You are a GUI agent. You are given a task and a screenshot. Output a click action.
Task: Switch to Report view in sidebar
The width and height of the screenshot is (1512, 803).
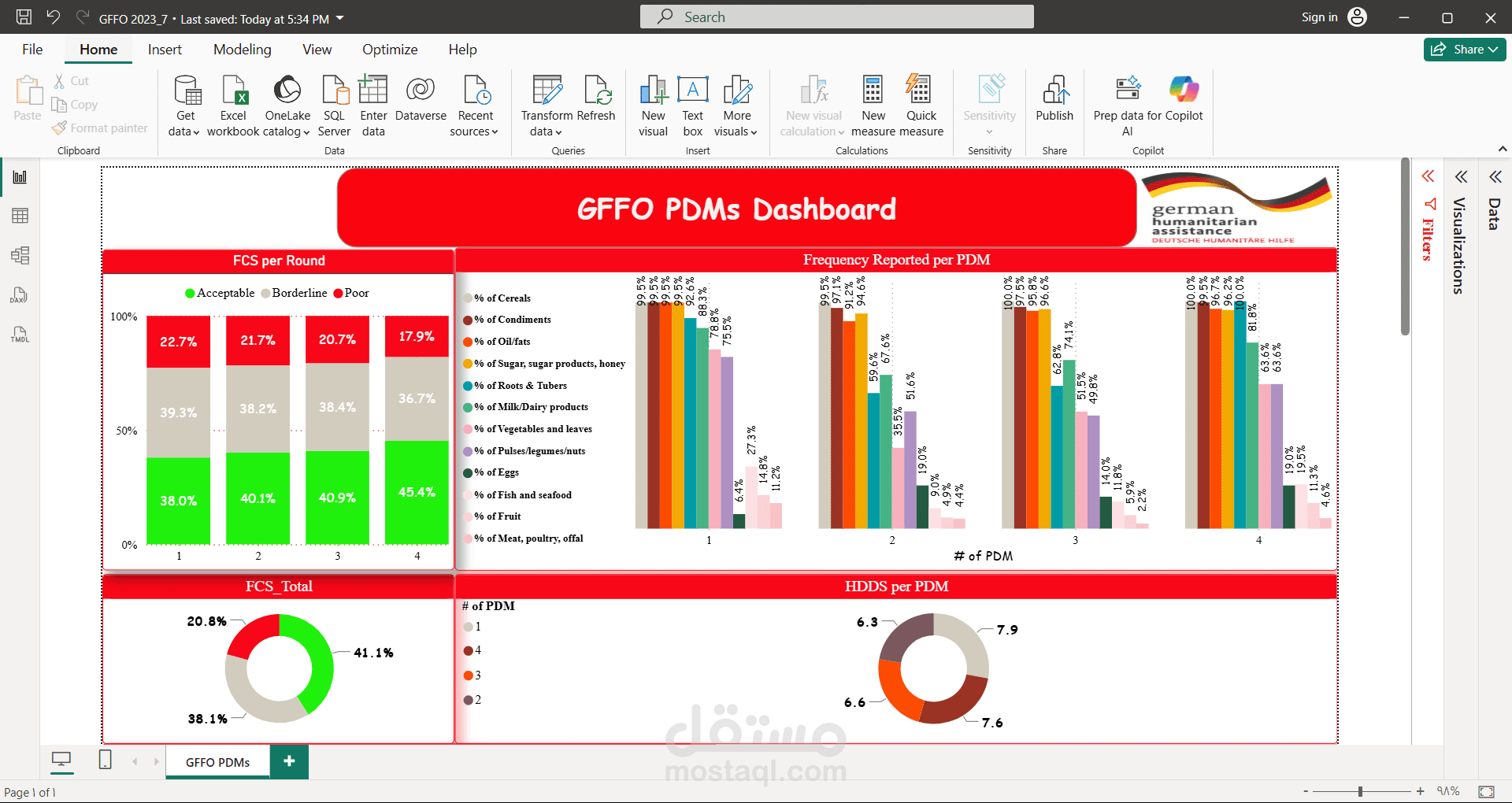coord(20,177)
